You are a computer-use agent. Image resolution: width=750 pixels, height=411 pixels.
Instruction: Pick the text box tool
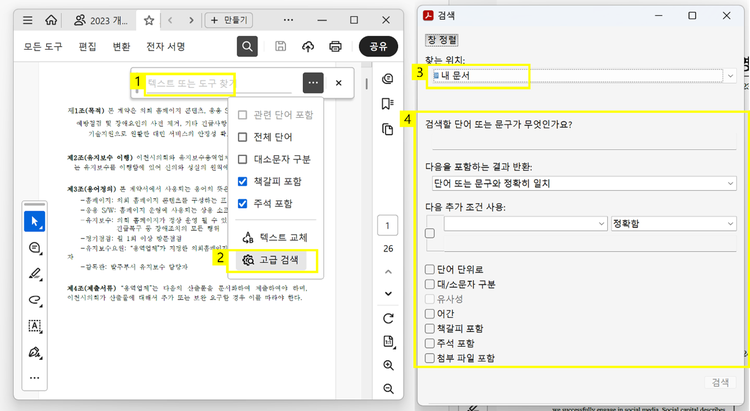34,326
